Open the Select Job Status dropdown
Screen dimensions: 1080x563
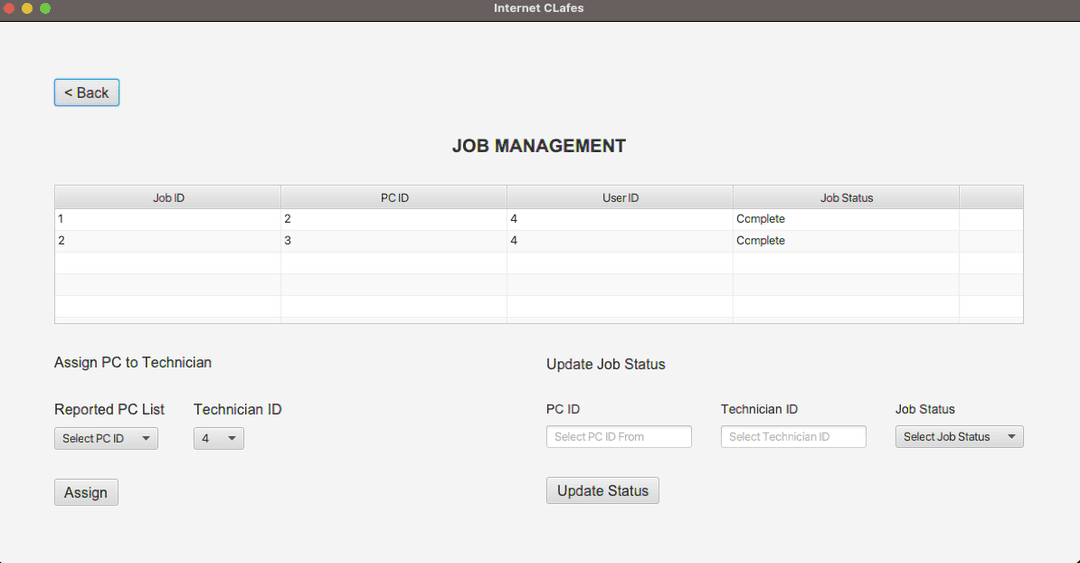[x=958, y=437]
